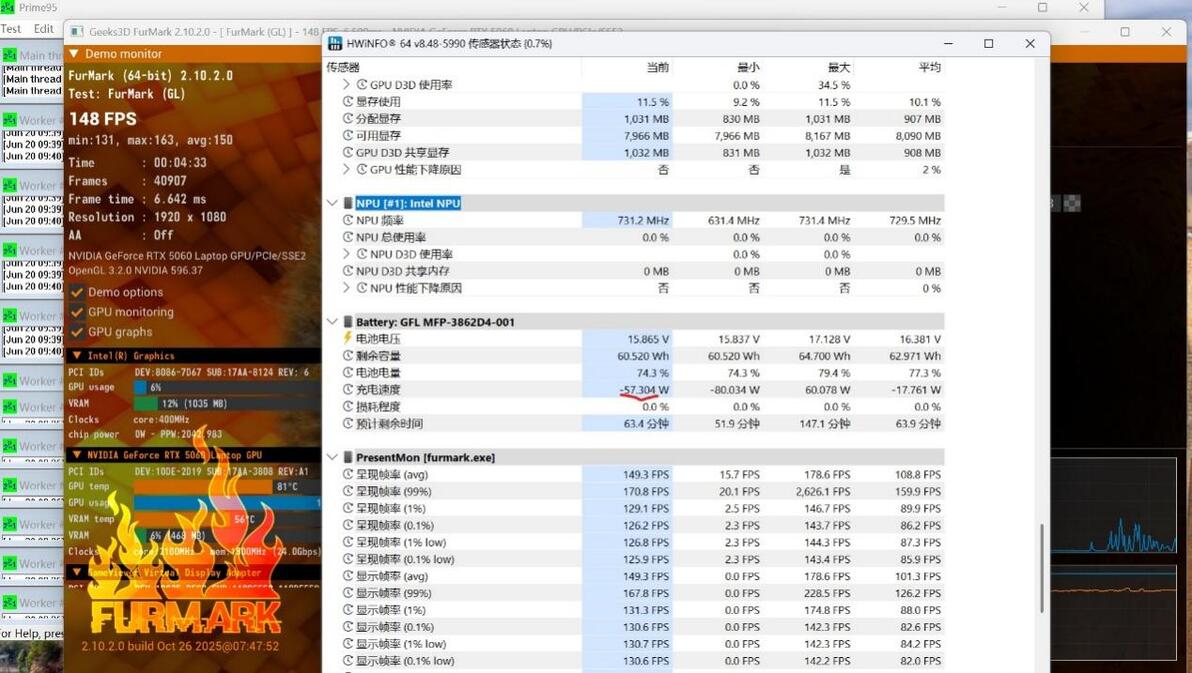Image resolution: width=1192 pixels, height=673 pixels.
Task: Click the clock icon beside 显存使用
Action: (x=348, y=102)
